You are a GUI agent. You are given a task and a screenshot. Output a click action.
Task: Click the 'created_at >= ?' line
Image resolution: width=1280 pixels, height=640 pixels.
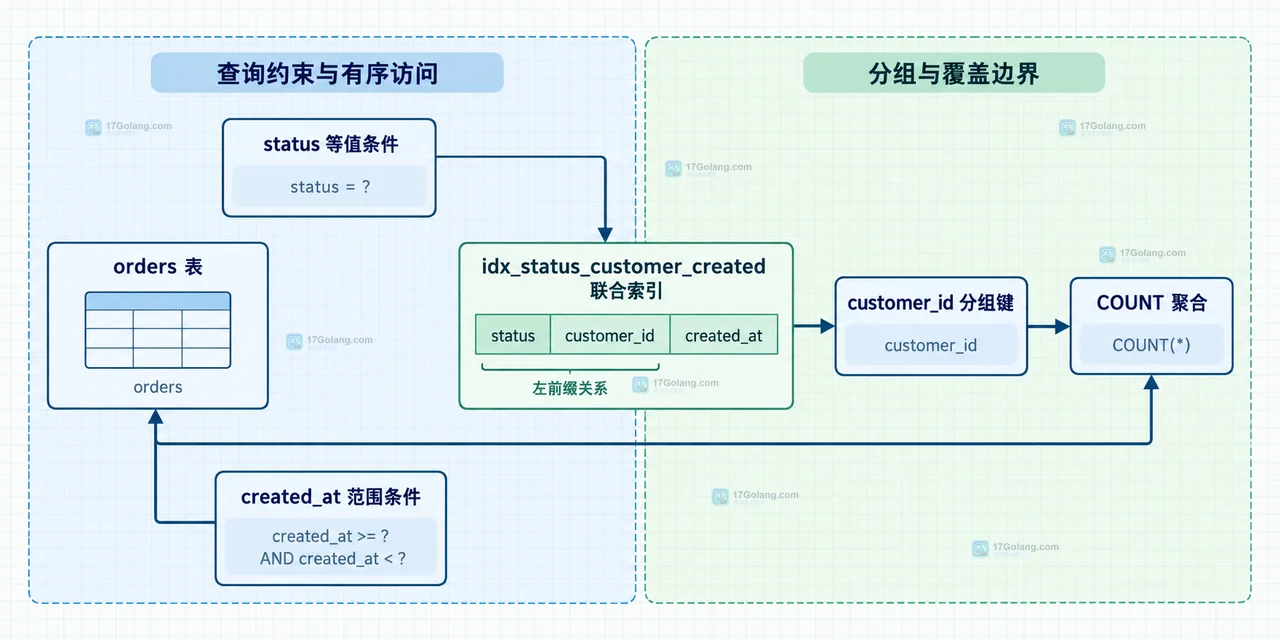tap(331, 536)
